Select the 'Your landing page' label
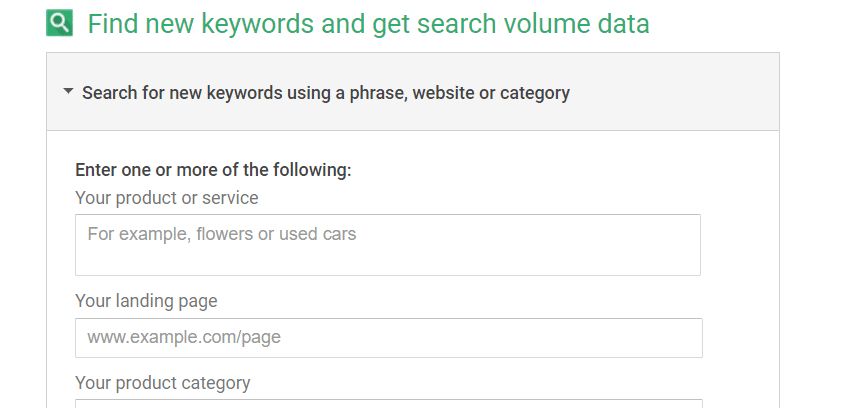 coord(146,301)
